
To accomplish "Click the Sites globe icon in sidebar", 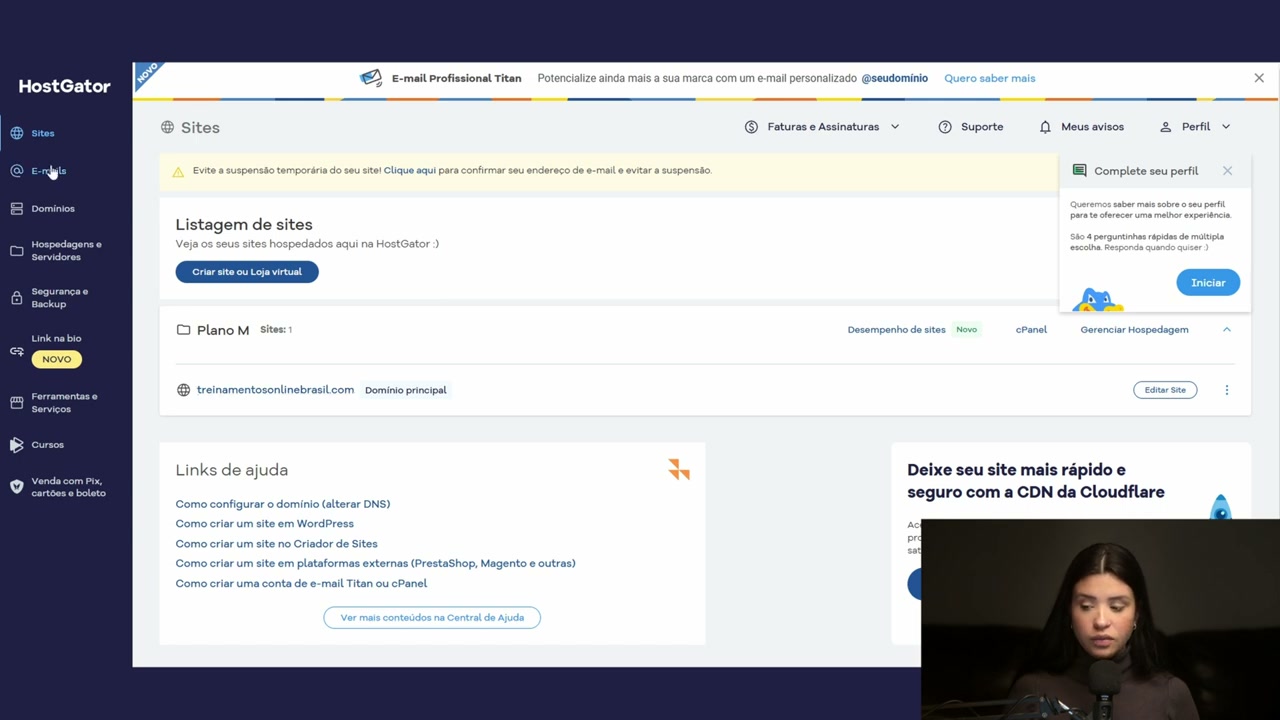I will click(17, 133).
